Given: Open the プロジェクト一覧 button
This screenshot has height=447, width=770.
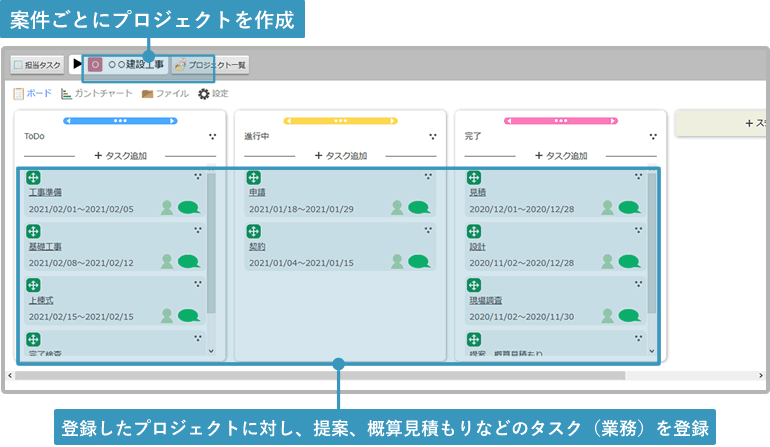Looking at the screenshot, I should (x=210, y=65).
